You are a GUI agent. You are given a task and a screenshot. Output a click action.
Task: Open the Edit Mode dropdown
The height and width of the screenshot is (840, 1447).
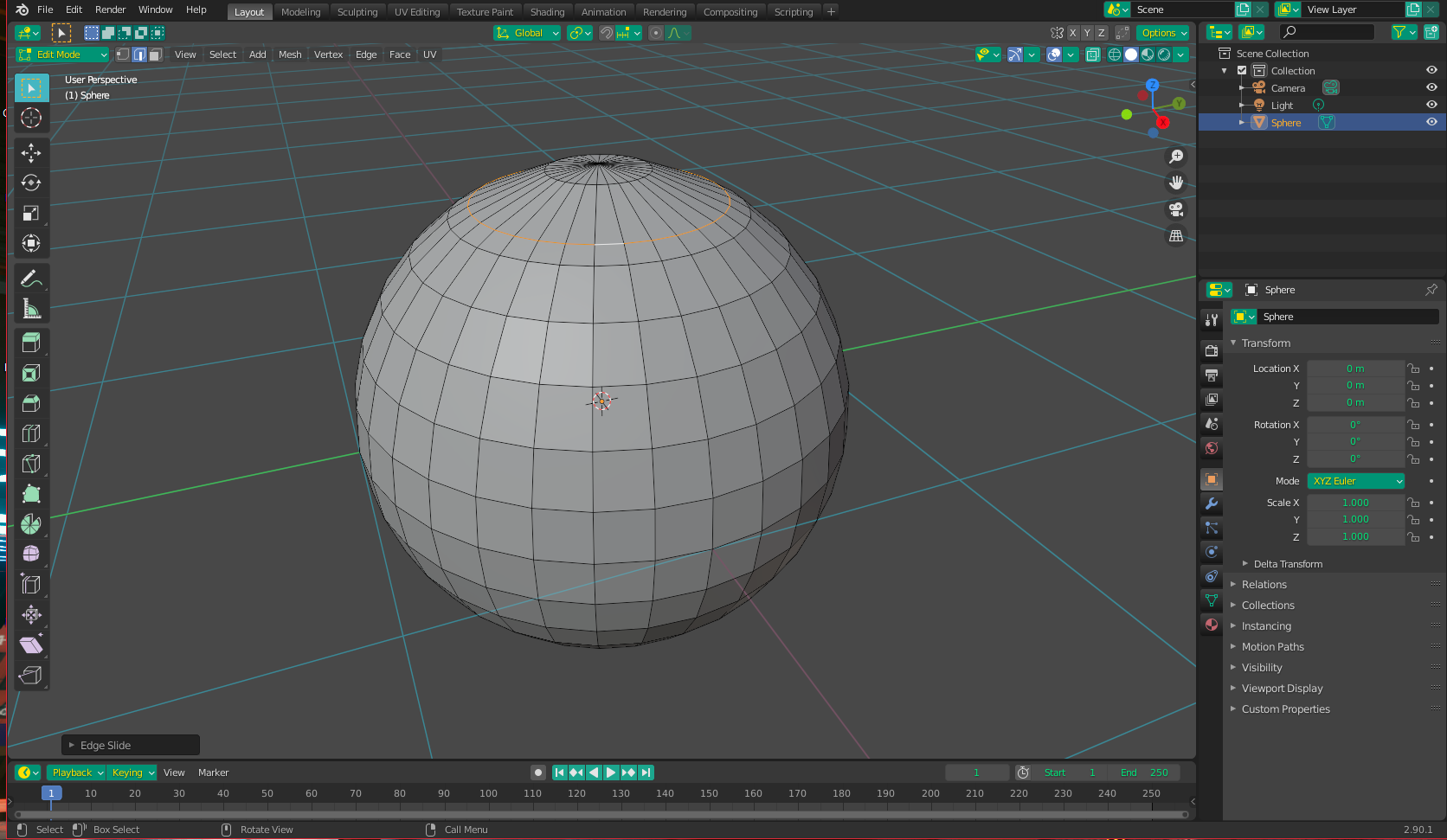click(62, 55)
